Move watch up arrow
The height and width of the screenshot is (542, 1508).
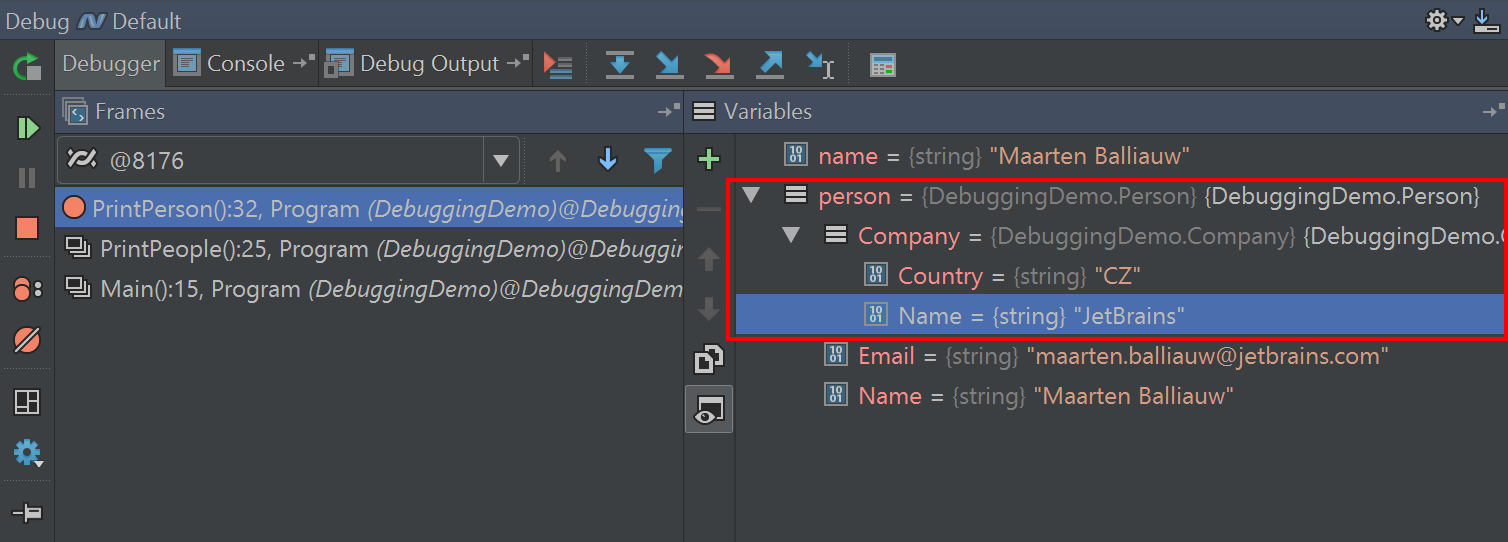[x=709, y=259]
